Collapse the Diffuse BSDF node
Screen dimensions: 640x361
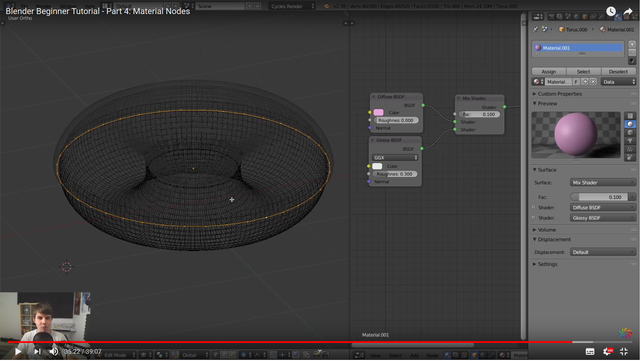373,97
